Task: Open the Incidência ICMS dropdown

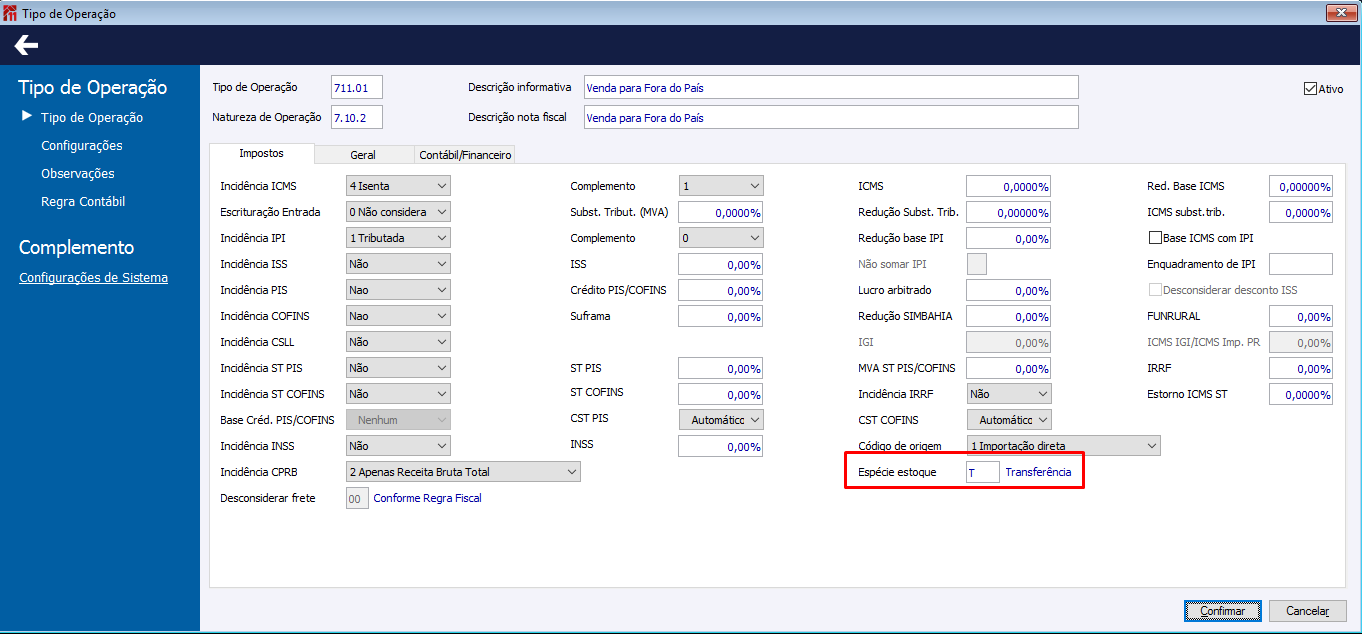Action: coord(398,186)
